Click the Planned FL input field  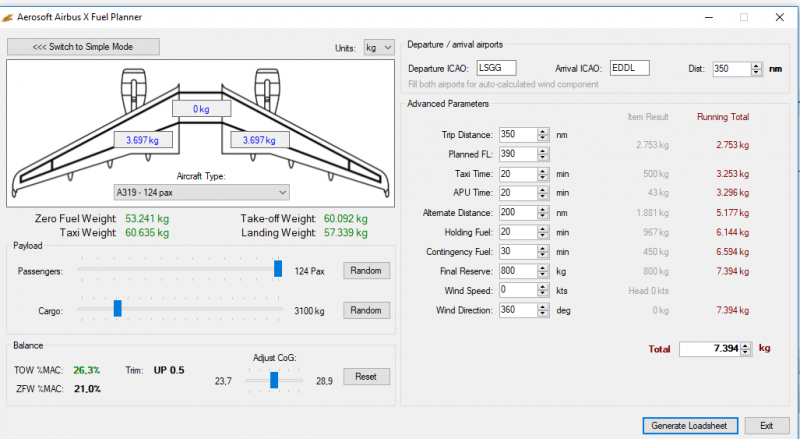(518, 154)
